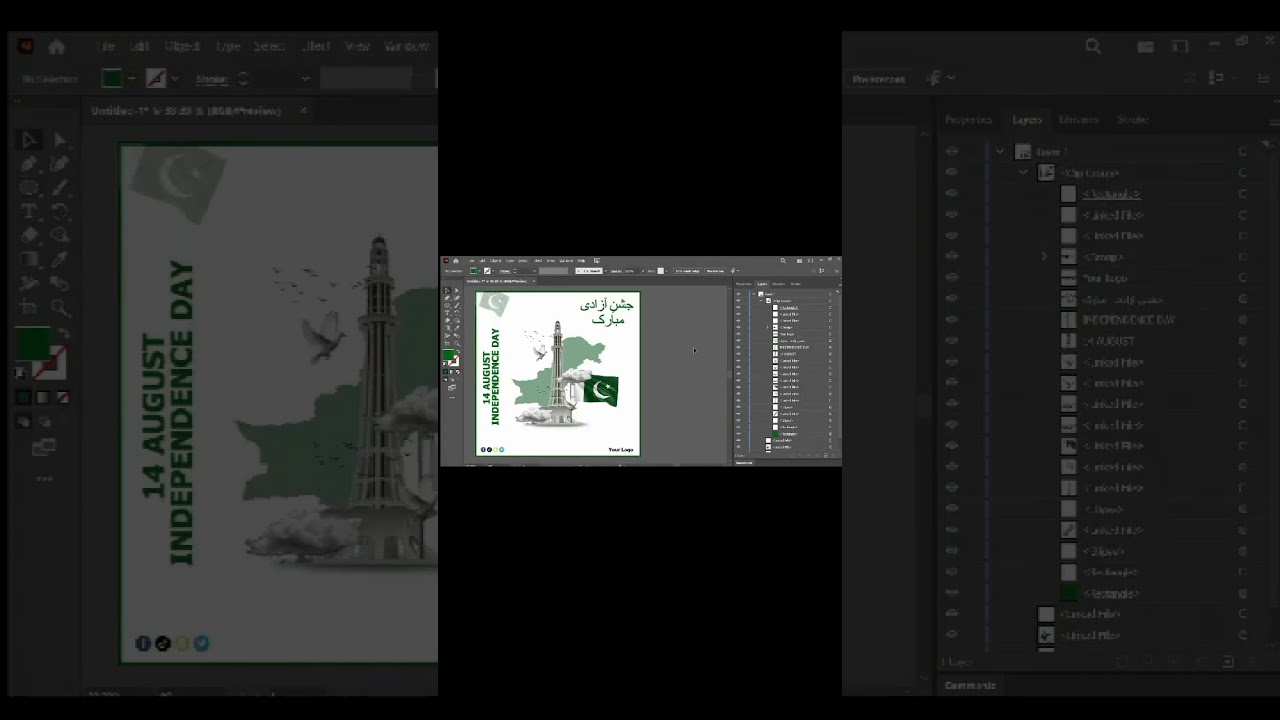1280x720 pixels.
Task: Click the Layer 1 thumbnail
Action: 1022,152
